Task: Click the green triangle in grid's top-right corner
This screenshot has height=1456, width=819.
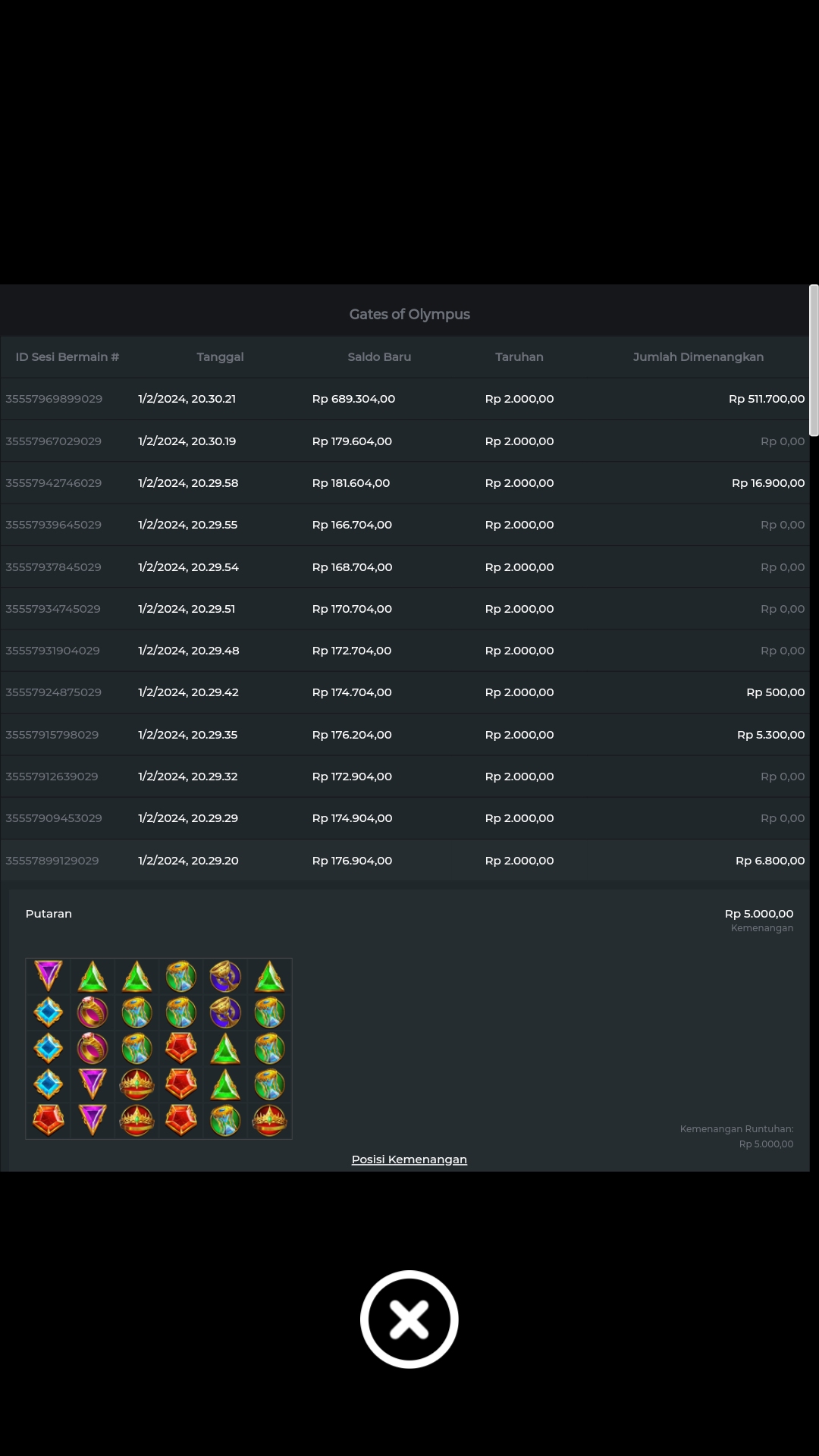Action: 269,977
